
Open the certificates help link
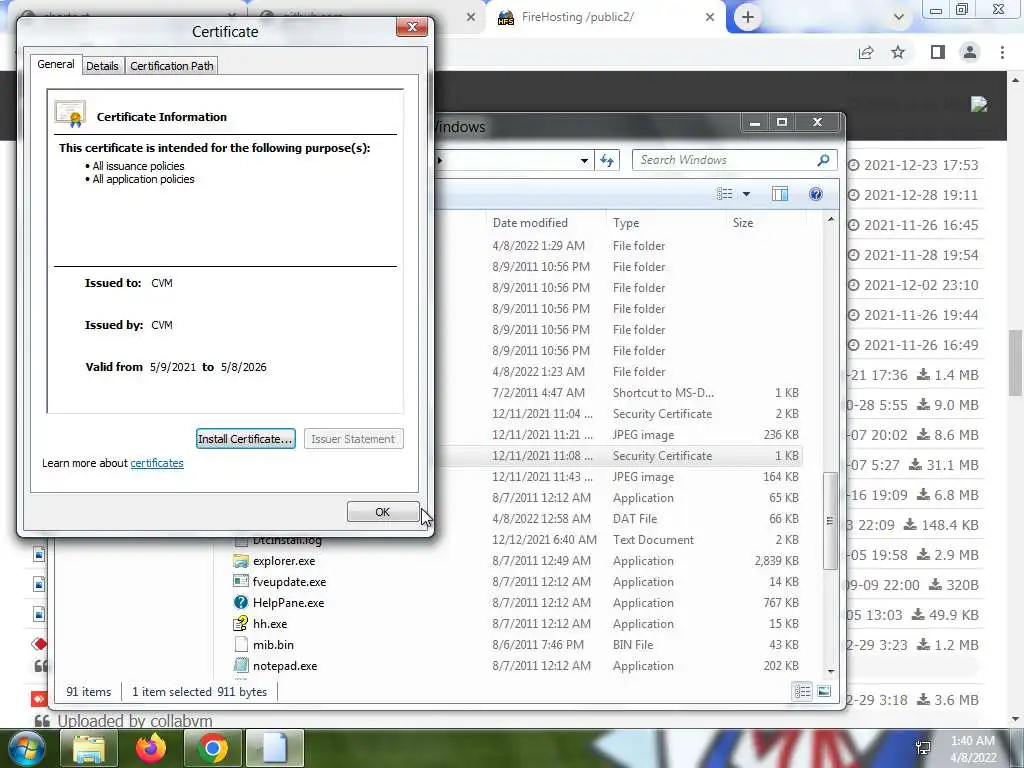[157, 463]
